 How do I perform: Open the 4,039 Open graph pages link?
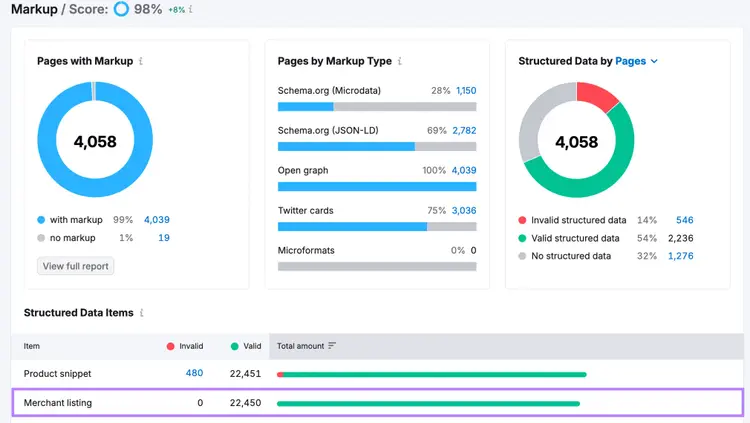point(464,170)
